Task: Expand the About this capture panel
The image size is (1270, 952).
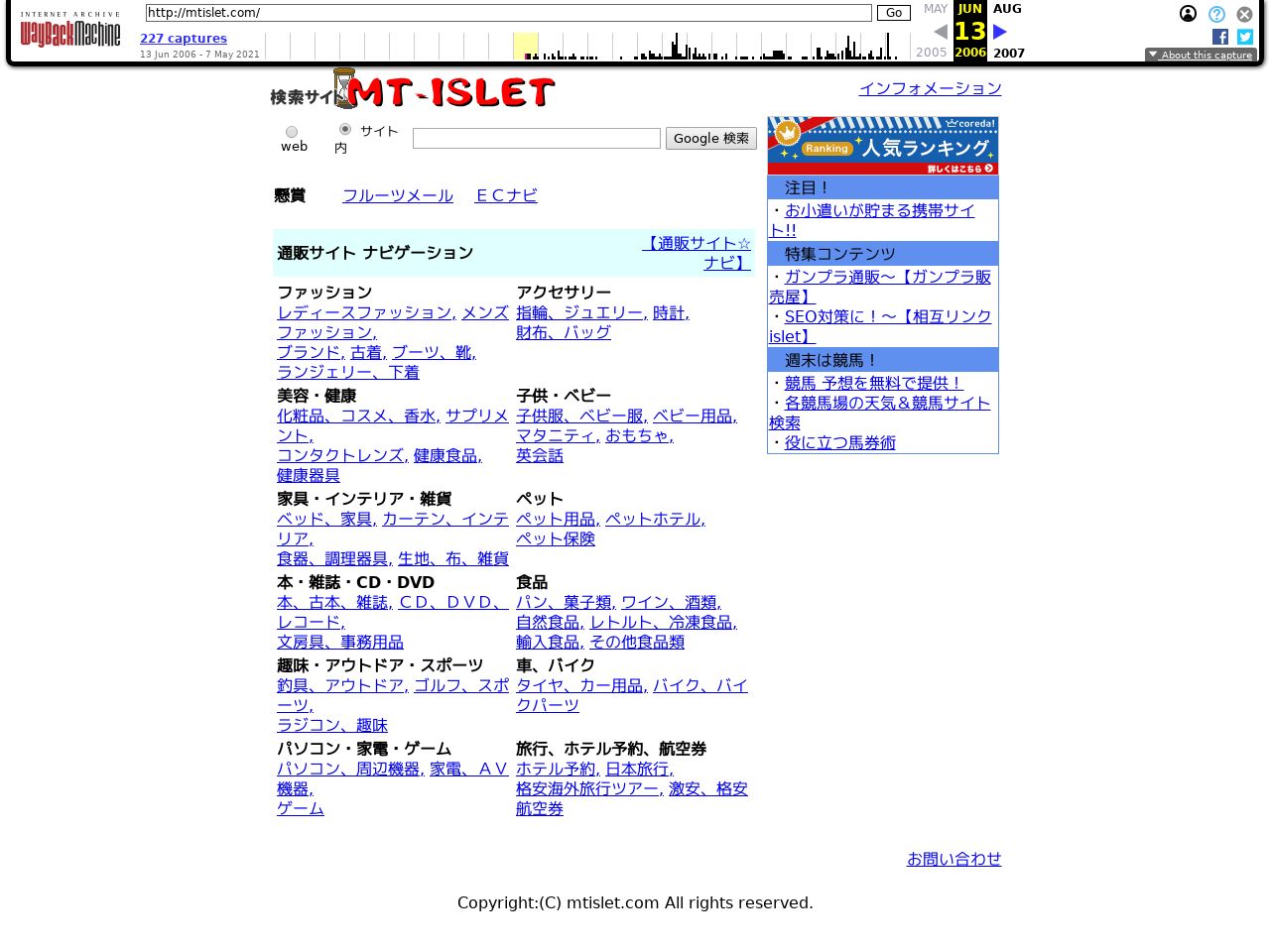Action: click(x=1201, y=55)
